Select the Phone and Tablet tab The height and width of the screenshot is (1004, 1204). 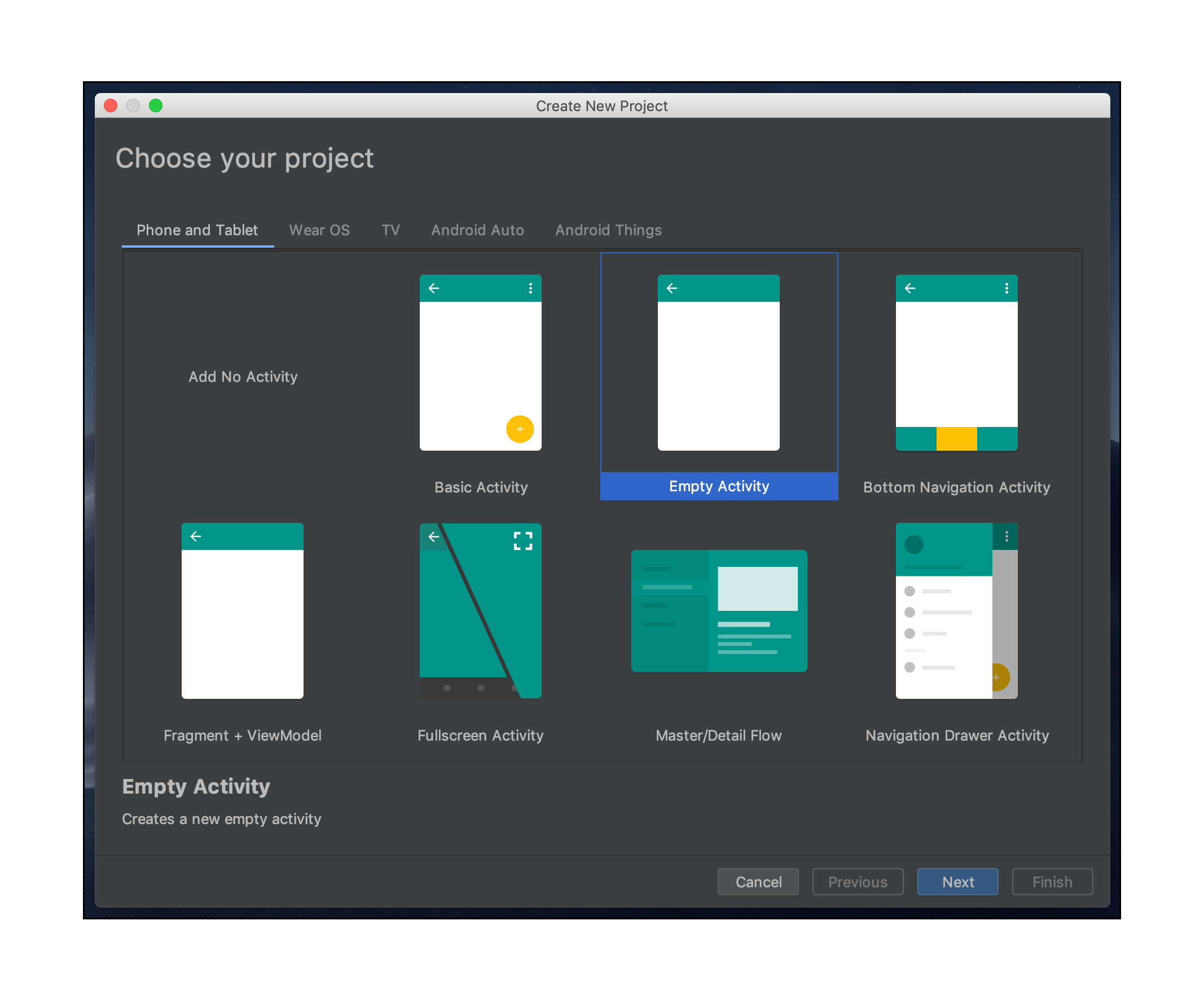click(x=197, y=230)
